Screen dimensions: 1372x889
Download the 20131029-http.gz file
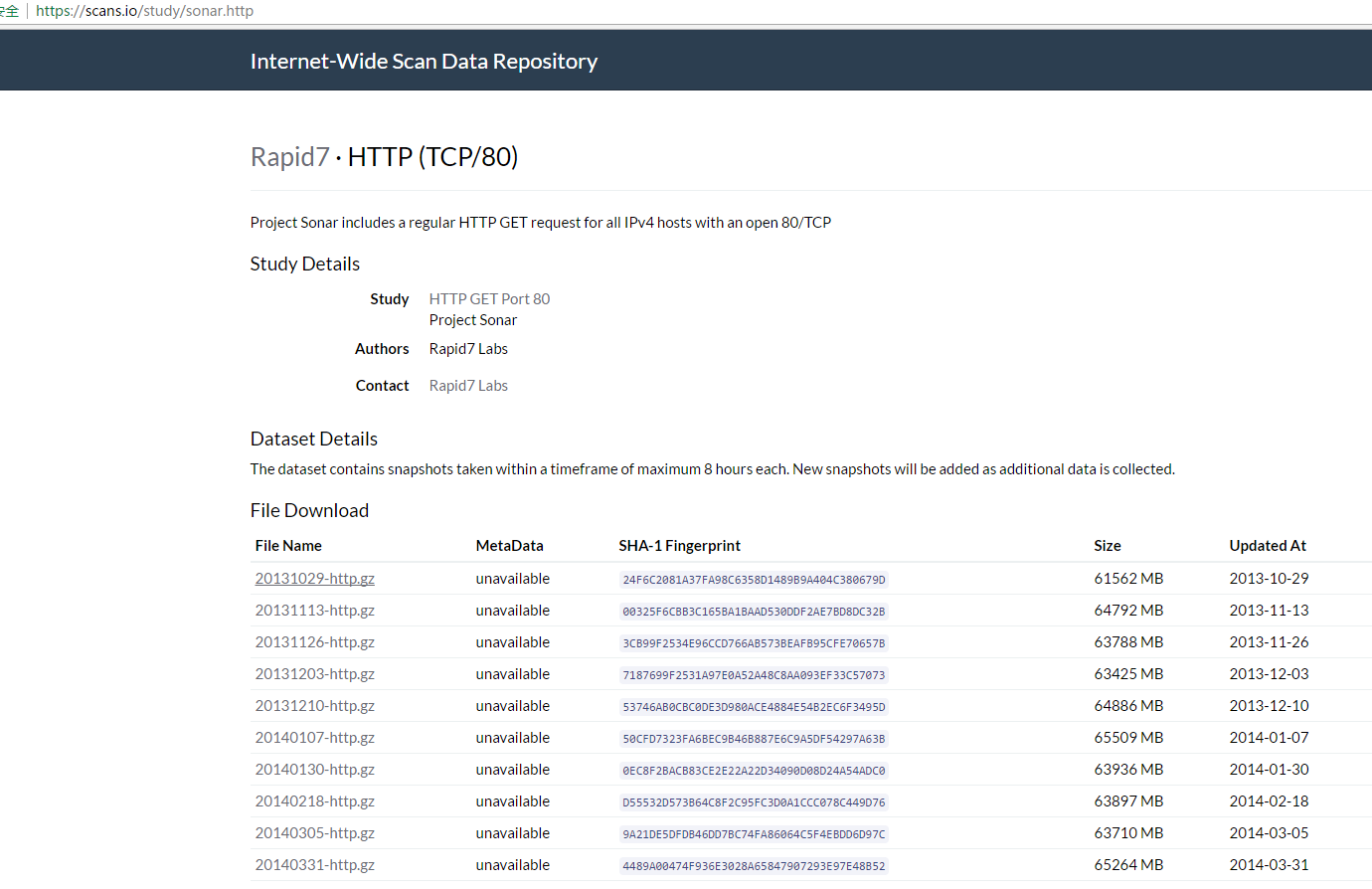[314, 578]
